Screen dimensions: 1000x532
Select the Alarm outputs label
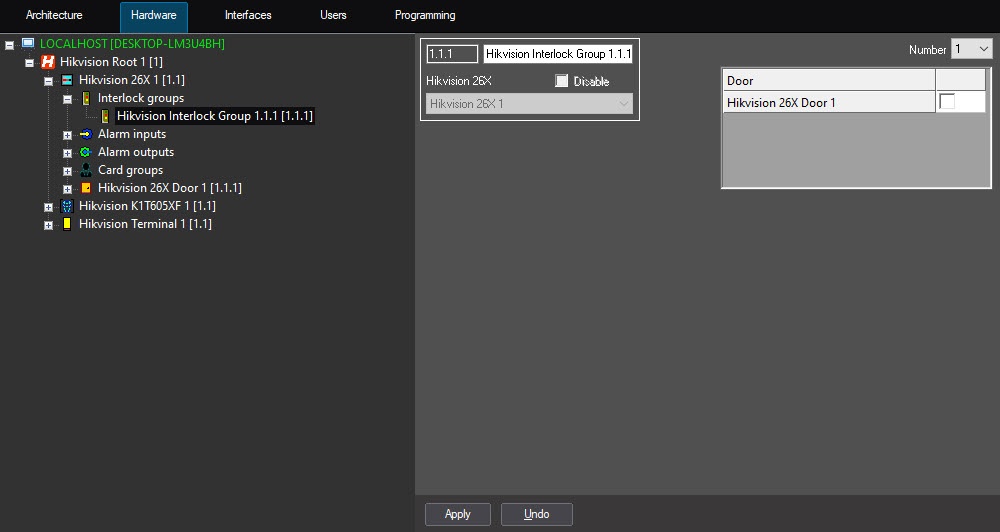[x=136, y=152]
